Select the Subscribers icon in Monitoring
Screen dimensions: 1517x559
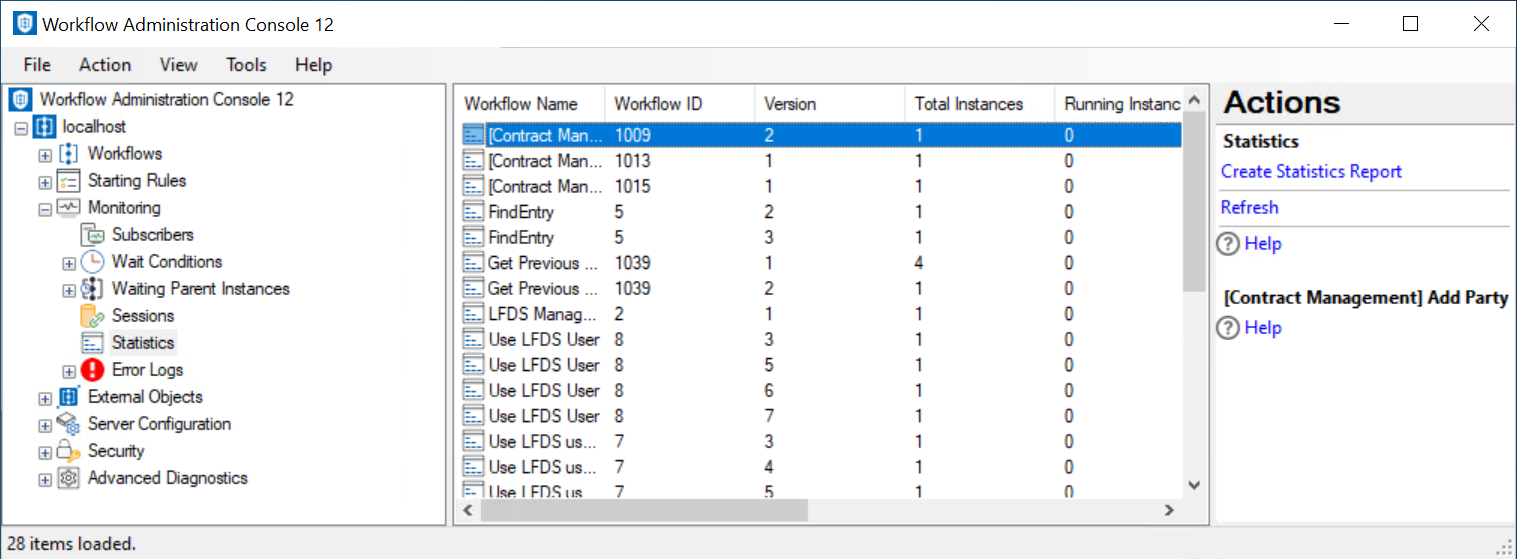(x=93, y=235)
